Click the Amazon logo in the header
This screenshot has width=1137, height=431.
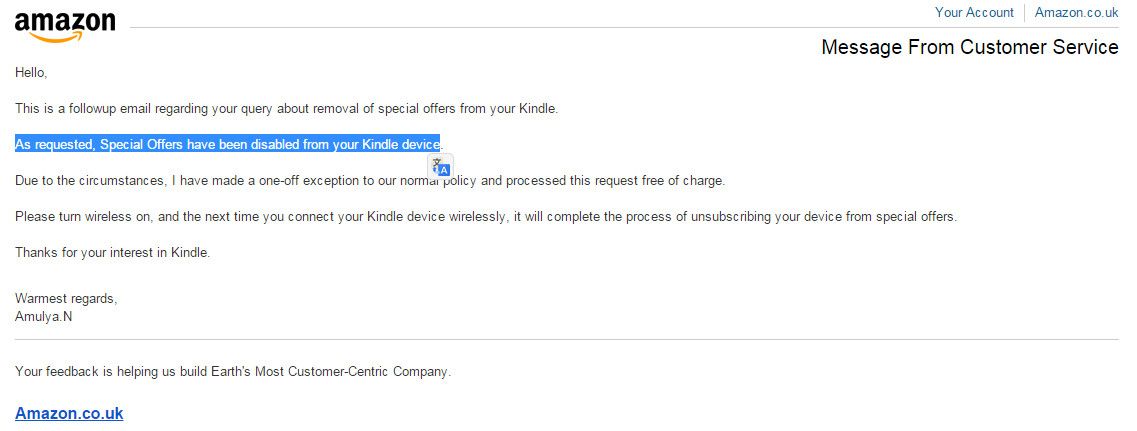coord(65,27)
